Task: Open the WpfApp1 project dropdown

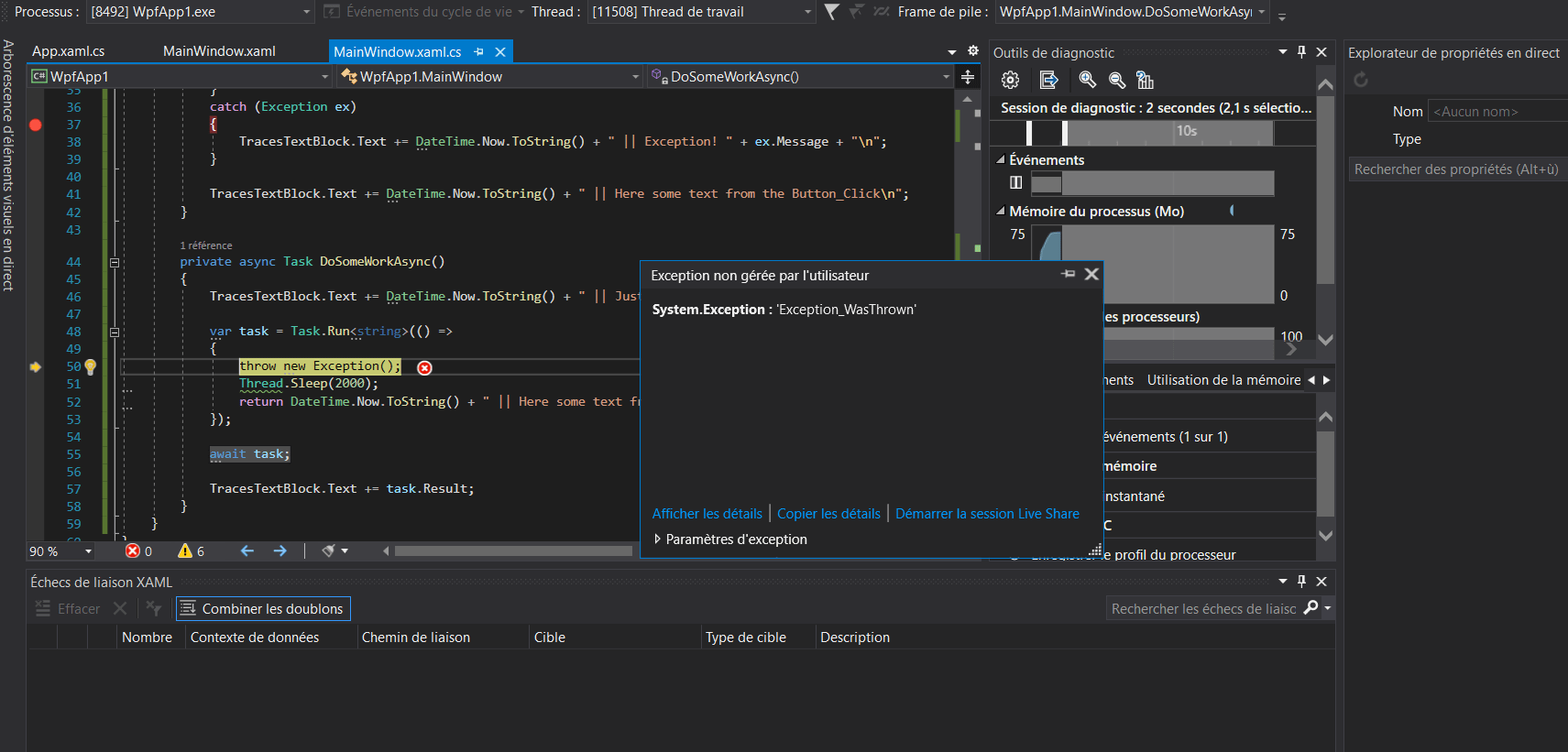Action: tap(324, 77)
